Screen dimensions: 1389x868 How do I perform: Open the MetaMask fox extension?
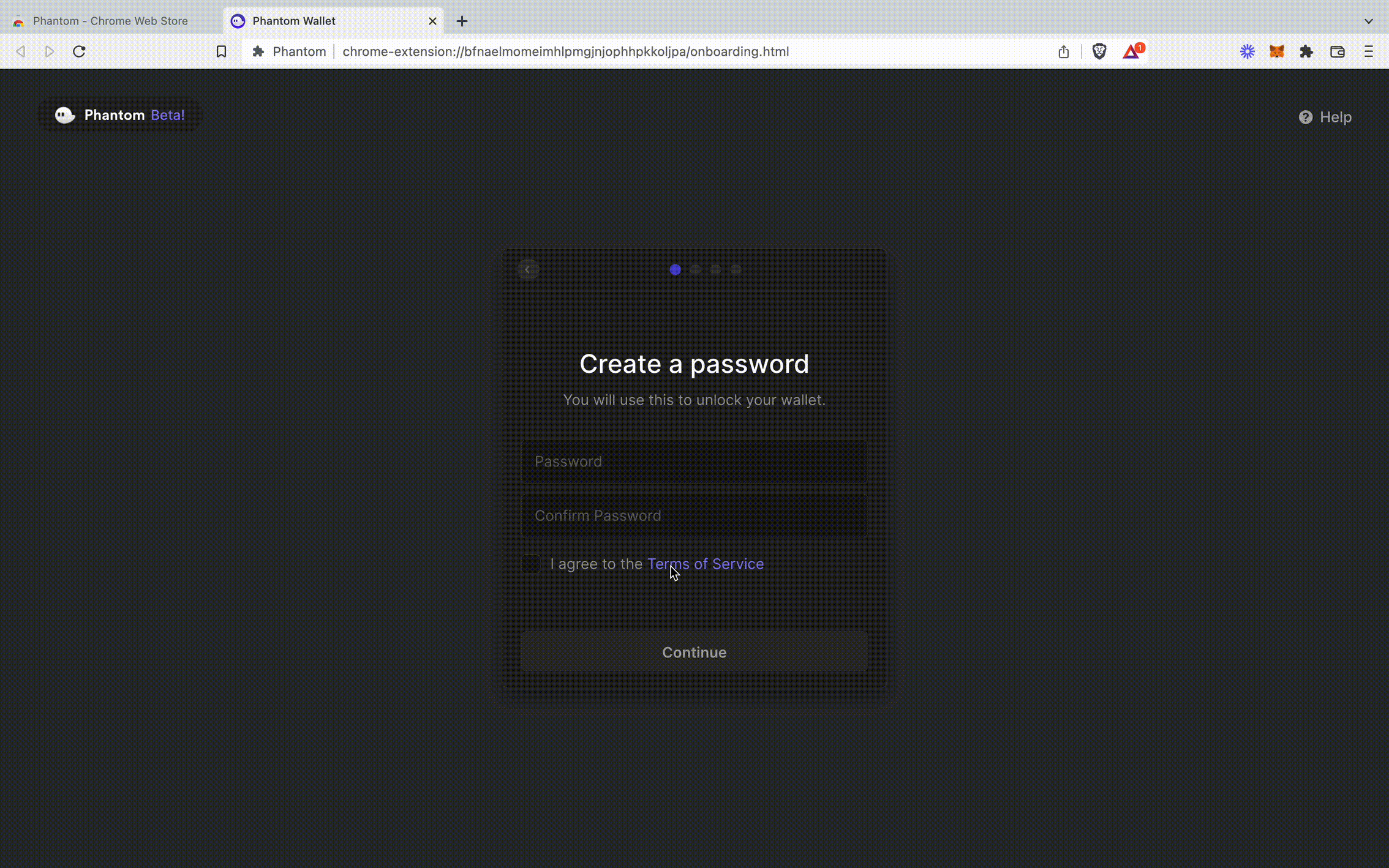pyautogui.click(x=1276, y=52)
